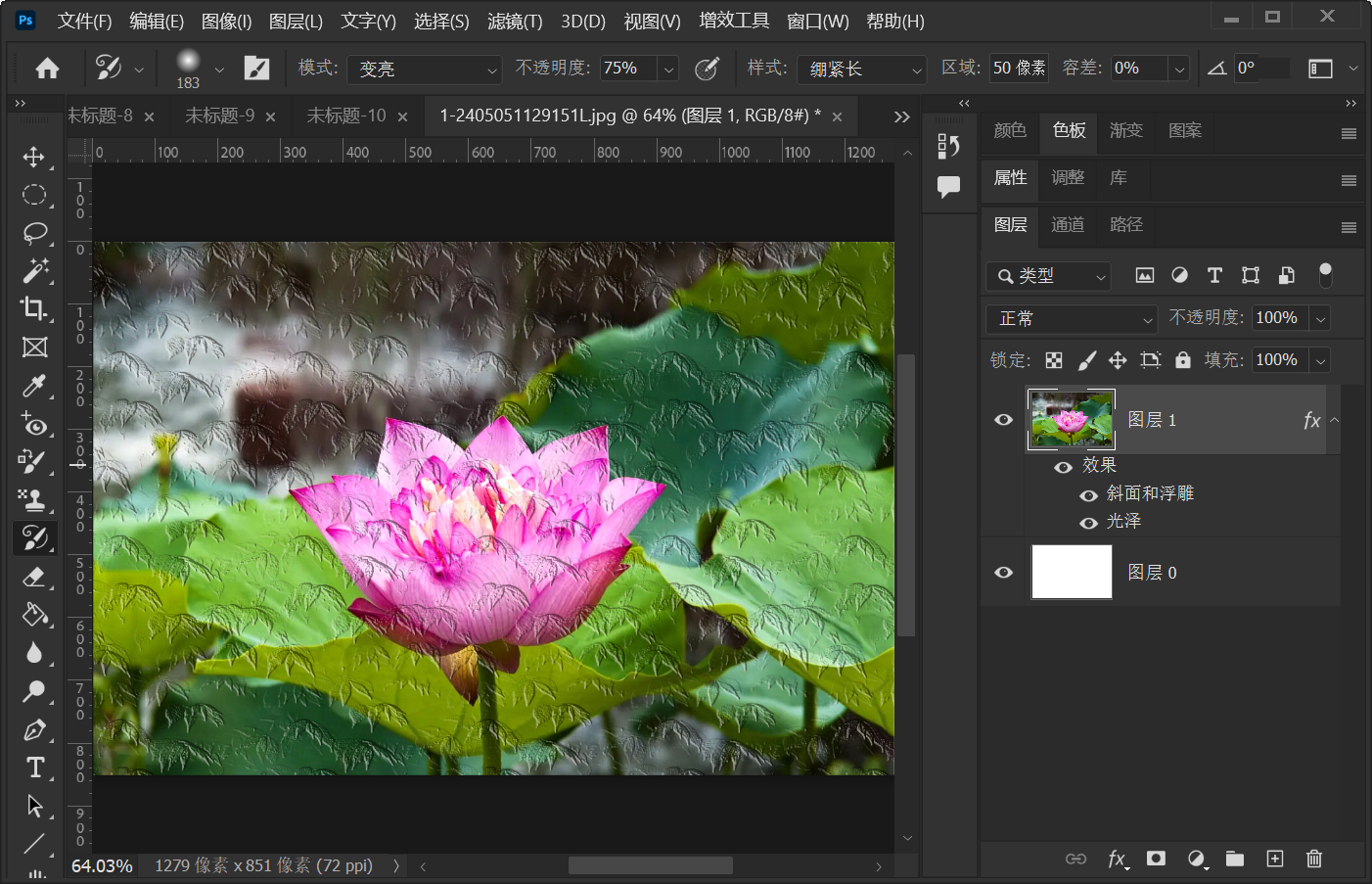
Task: Open the 滤镜(T) menu
Action: point(515,21)
